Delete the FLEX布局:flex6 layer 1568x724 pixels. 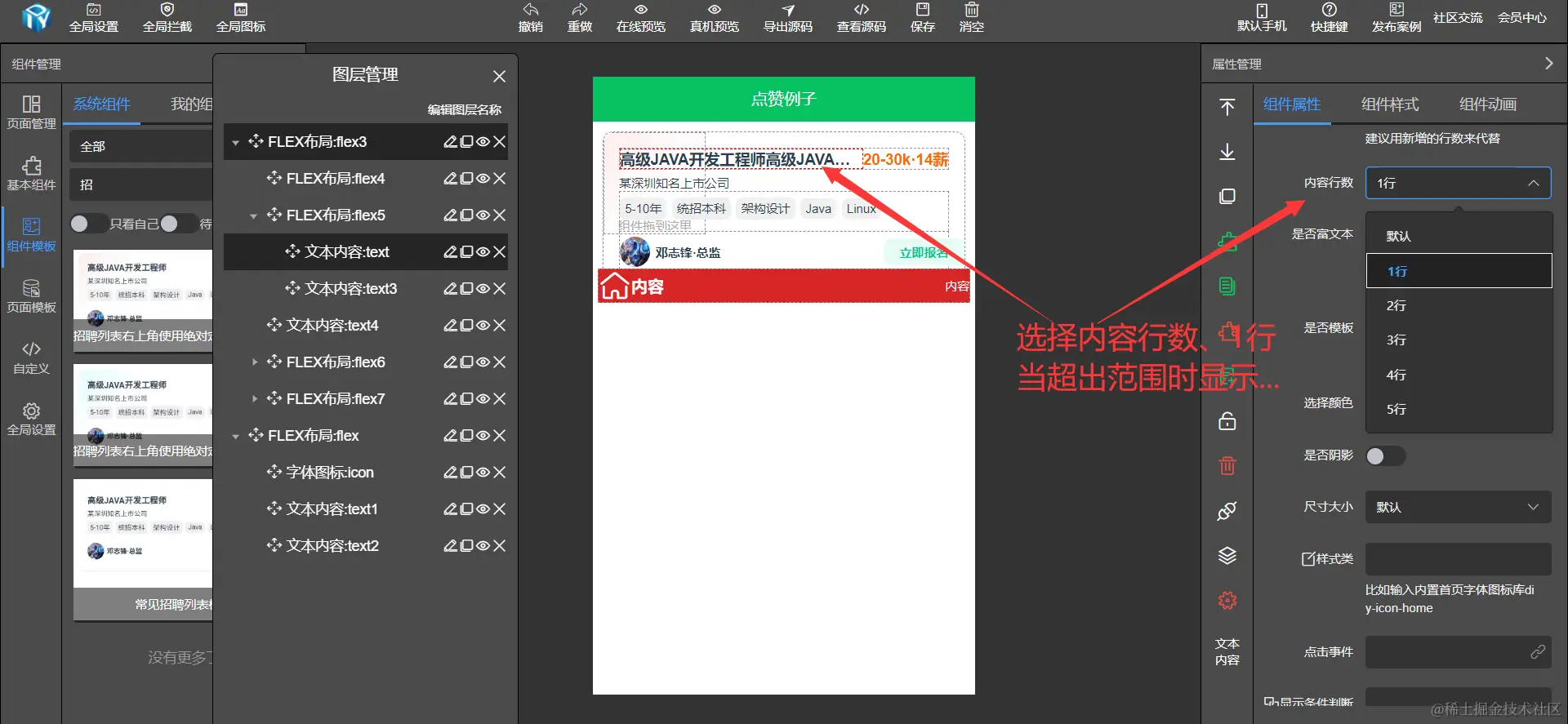(x=500, y=362)
